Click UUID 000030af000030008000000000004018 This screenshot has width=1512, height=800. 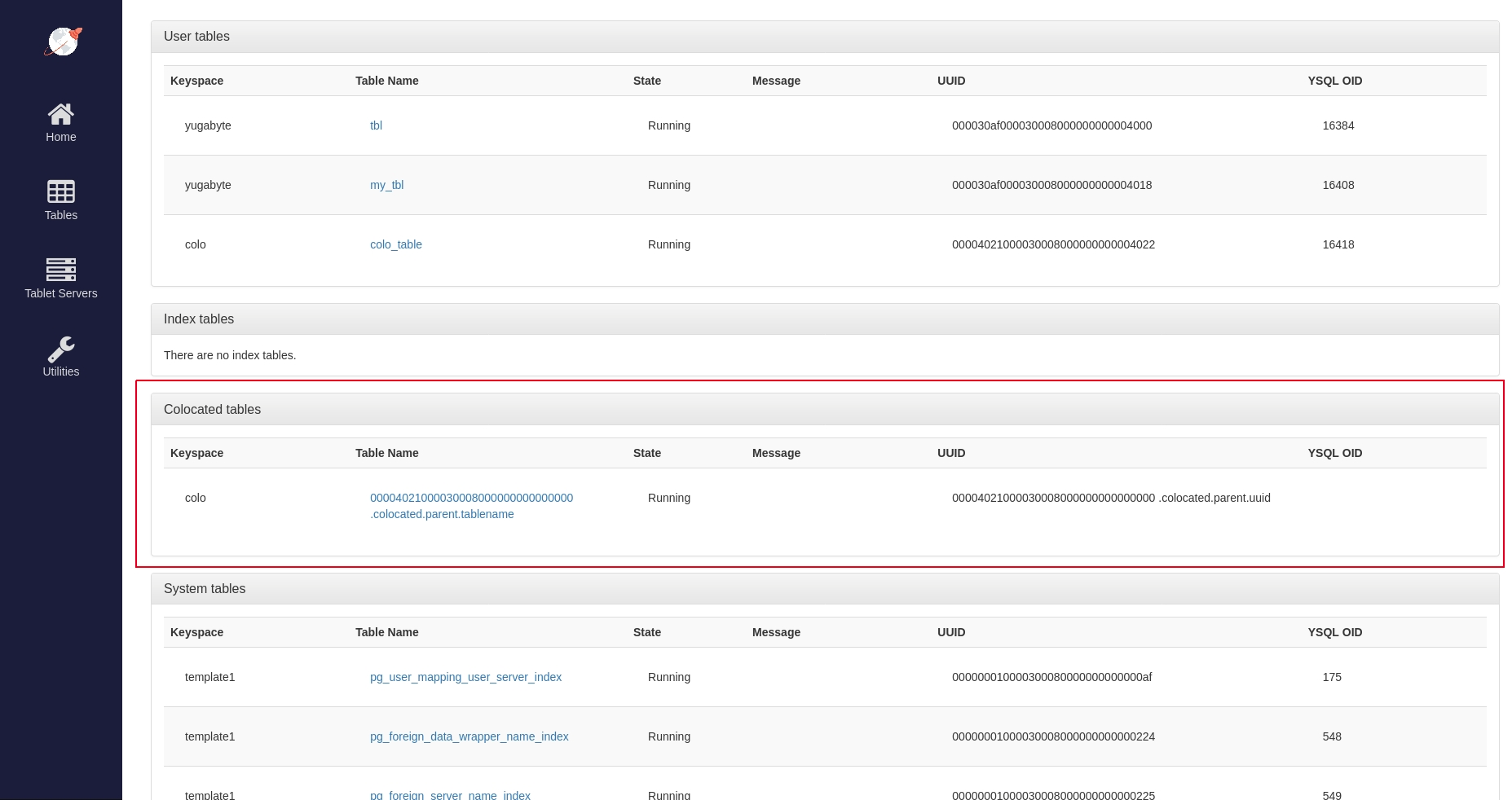[x=1051, y=185]
